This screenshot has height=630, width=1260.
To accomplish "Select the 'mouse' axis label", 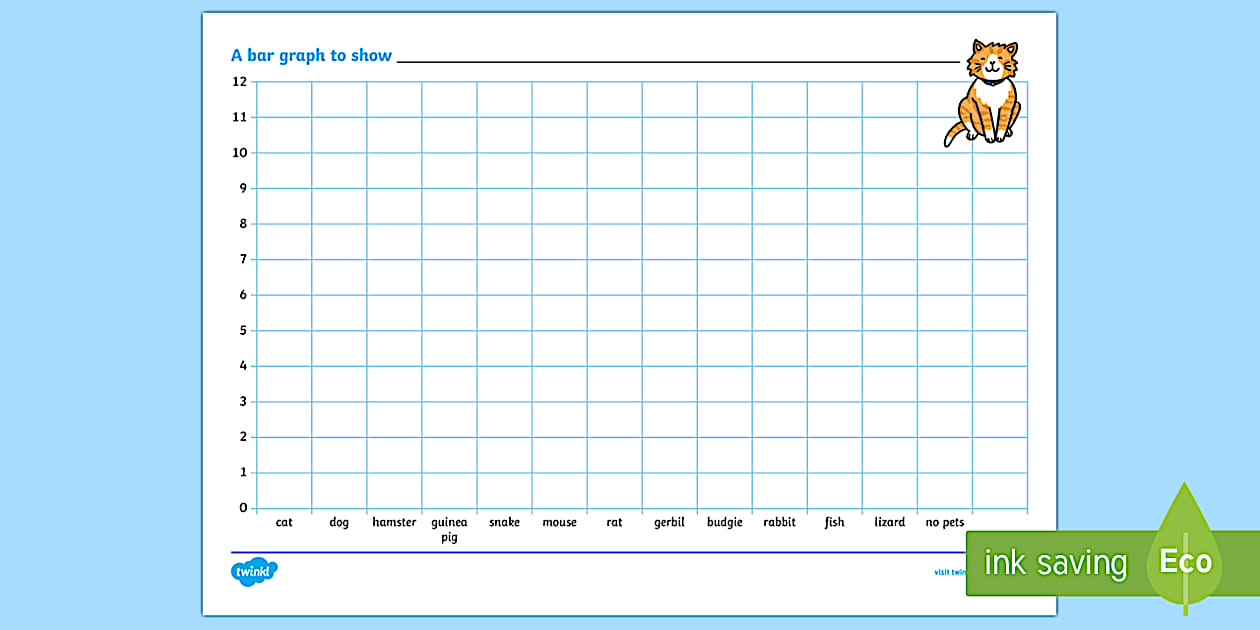I will pos(560,522).
